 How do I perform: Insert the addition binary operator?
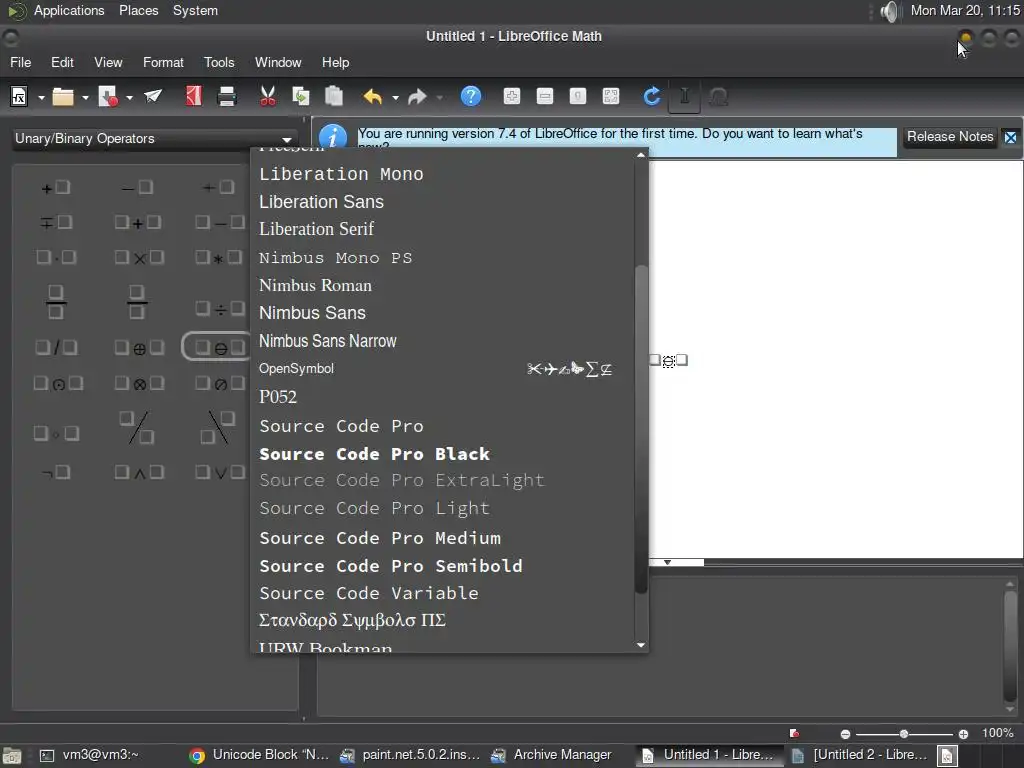pos(137,223)
